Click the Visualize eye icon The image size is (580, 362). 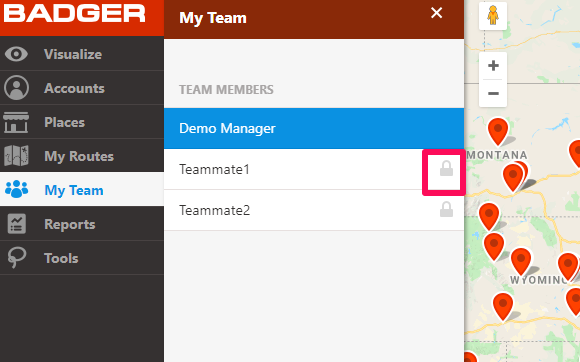16,54
